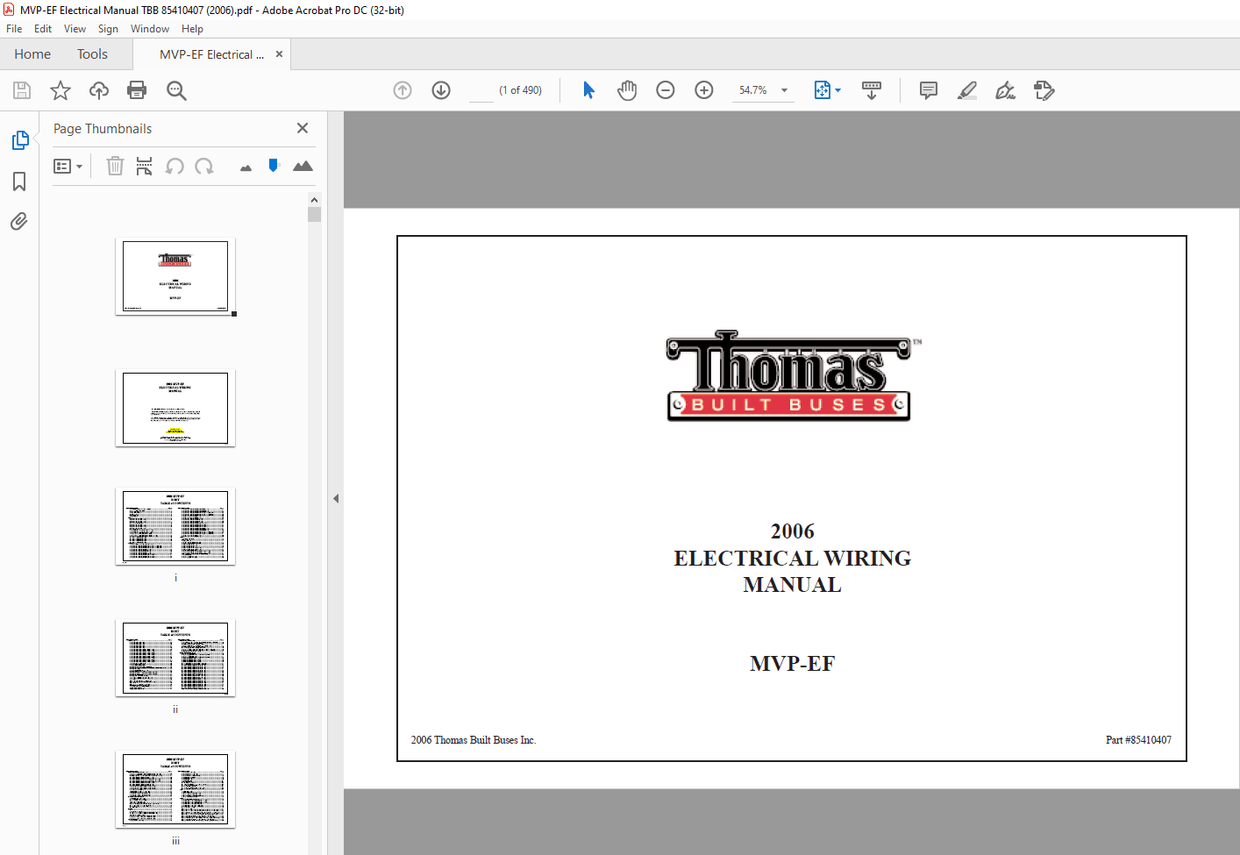Viewport: 1240px width, 855px height.
Task: Expand the thumbnails Options menu dropdown
Action: click(x=68, y=166)
